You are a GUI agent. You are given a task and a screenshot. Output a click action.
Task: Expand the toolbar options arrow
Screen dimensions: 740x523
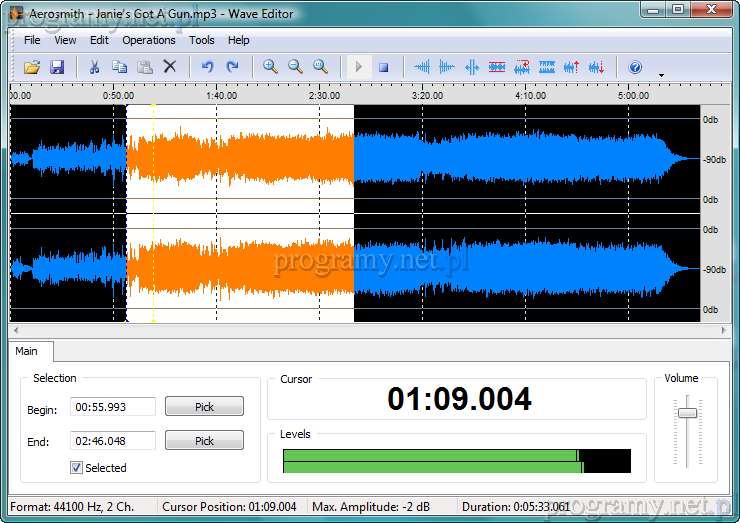click(661, 75)
